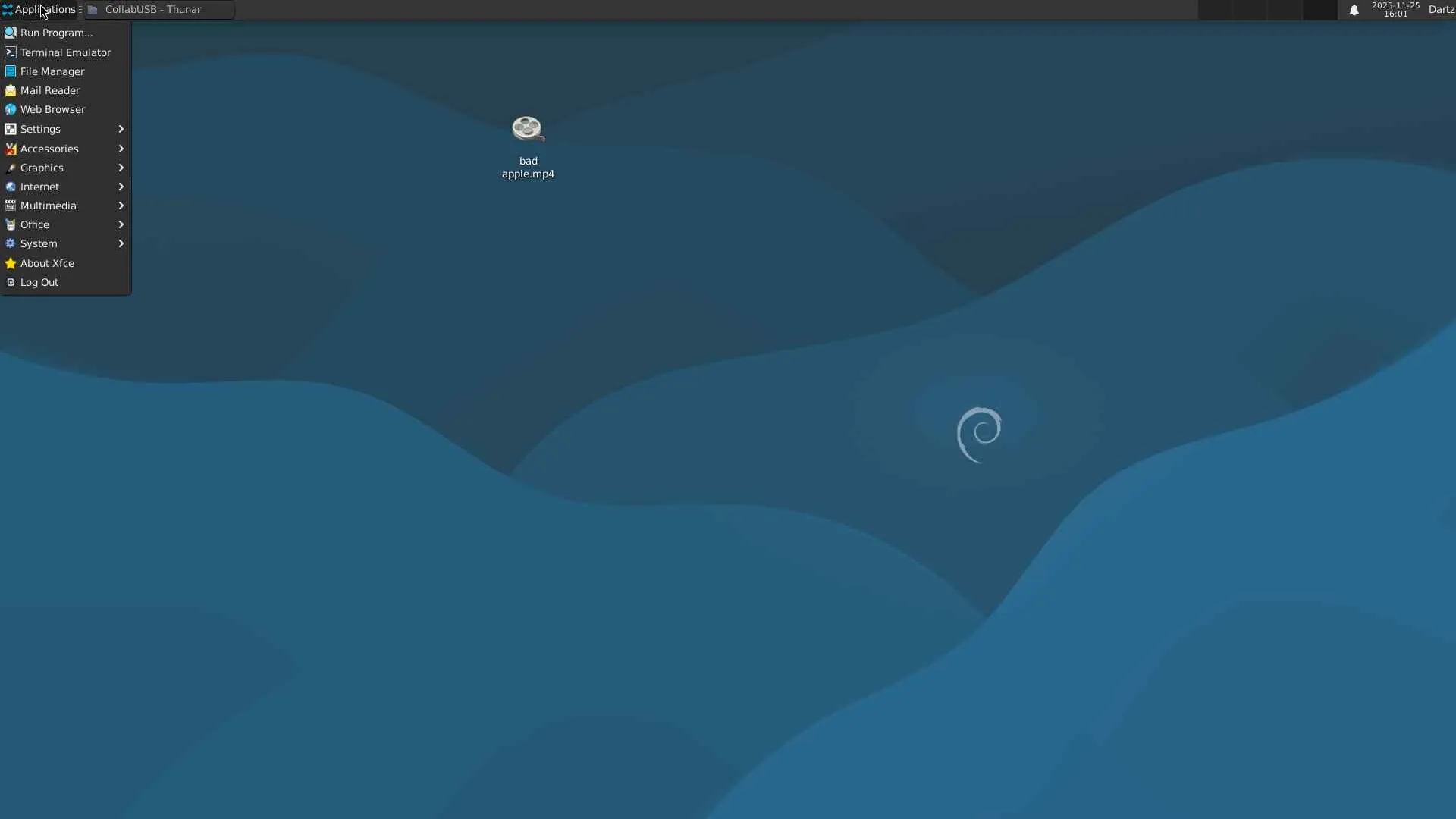
Task: Click the Terminal Emulator icon
Action: pos(11,52)
